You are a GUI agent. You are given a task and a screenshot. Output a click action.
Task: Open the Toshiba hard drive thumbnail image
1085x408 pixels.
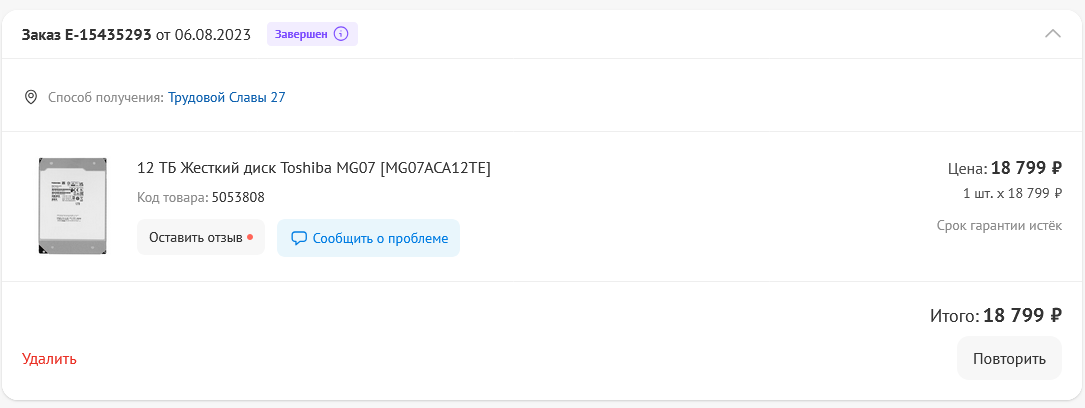click(73, 205)
